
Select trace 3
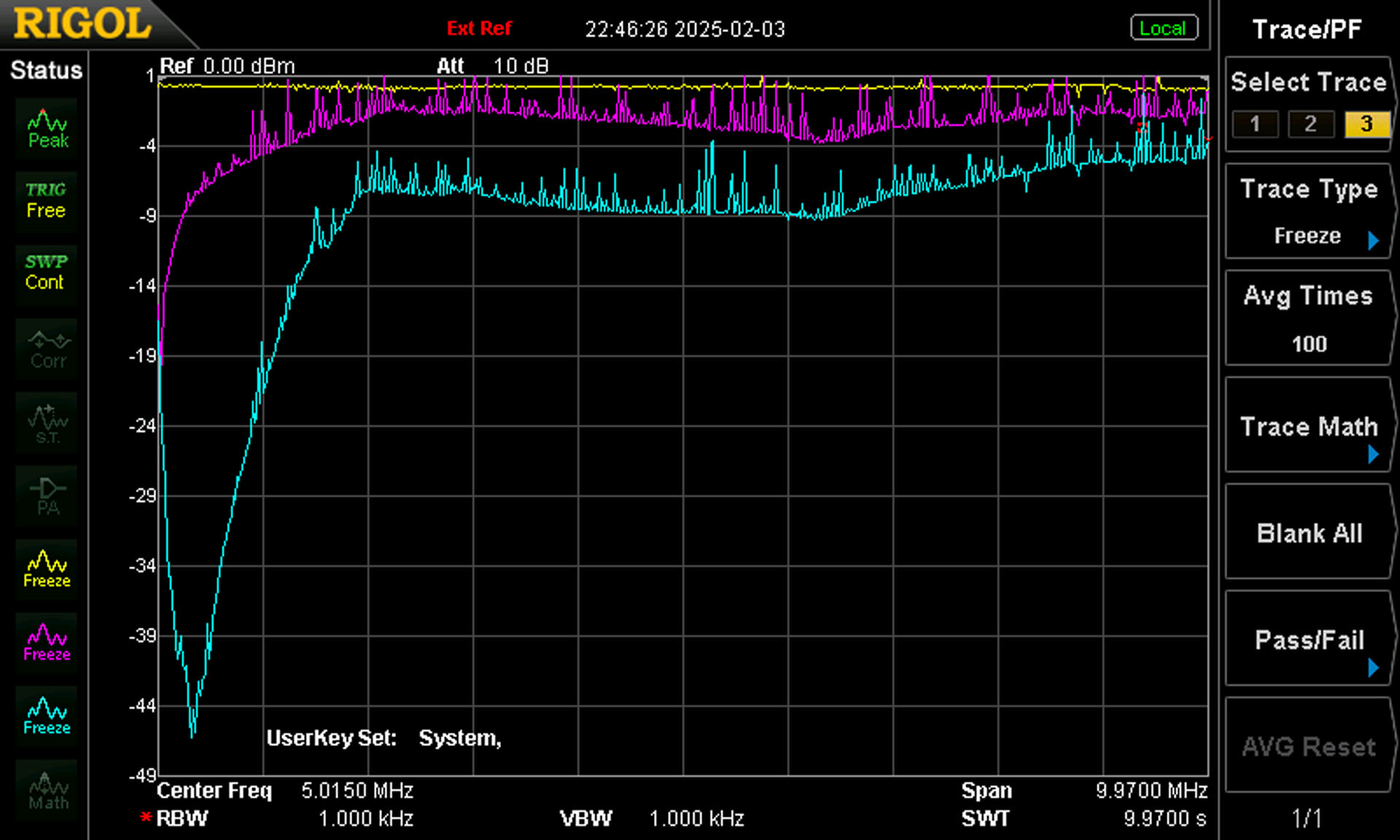click(1366, 124)
